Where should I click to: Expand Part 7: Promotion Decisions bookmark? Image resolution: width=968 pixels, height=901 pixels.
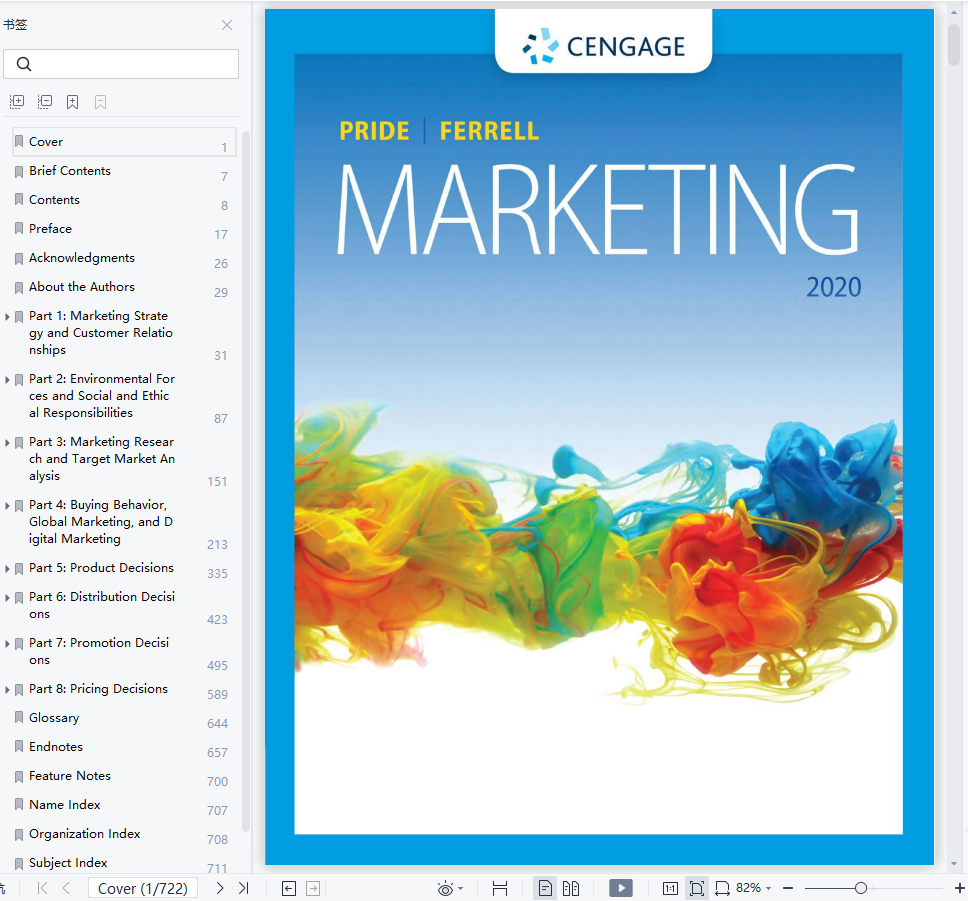click(7, 643)
